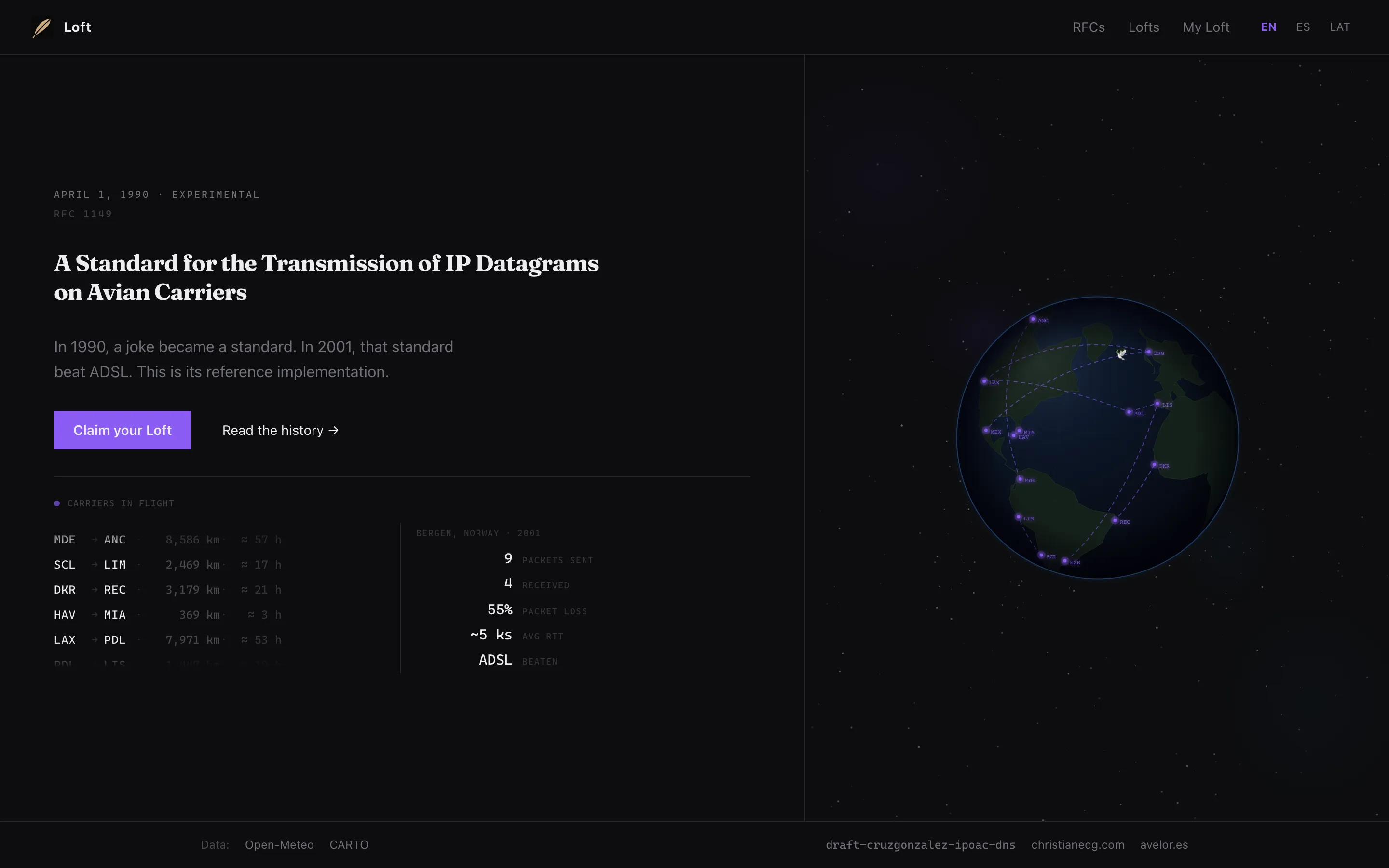Click the LAX to PDL flight row

coord(168,639)
